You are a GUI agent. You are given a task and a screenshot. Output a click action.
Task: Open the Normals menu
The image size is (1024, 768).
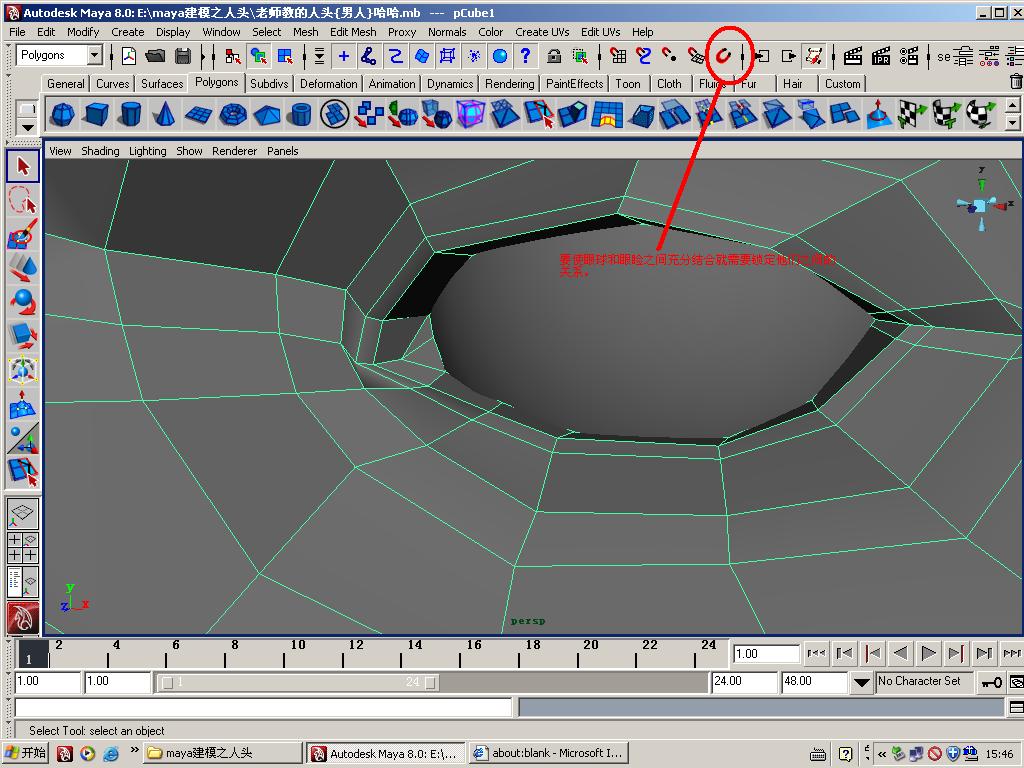point(447,32)
